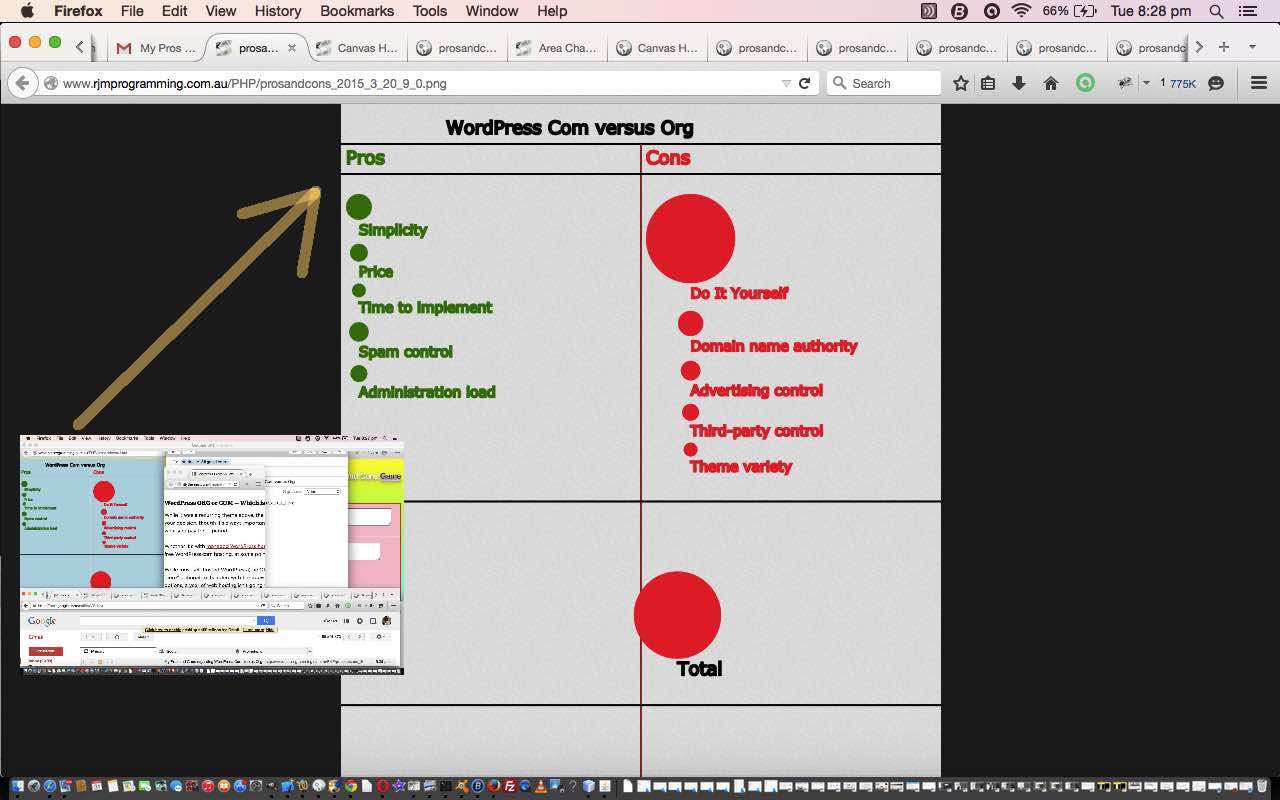Image resolution: width=1280 pixels, height=800 pixels.
Task: Open the Window menu
Action: (x=492, y=11)
